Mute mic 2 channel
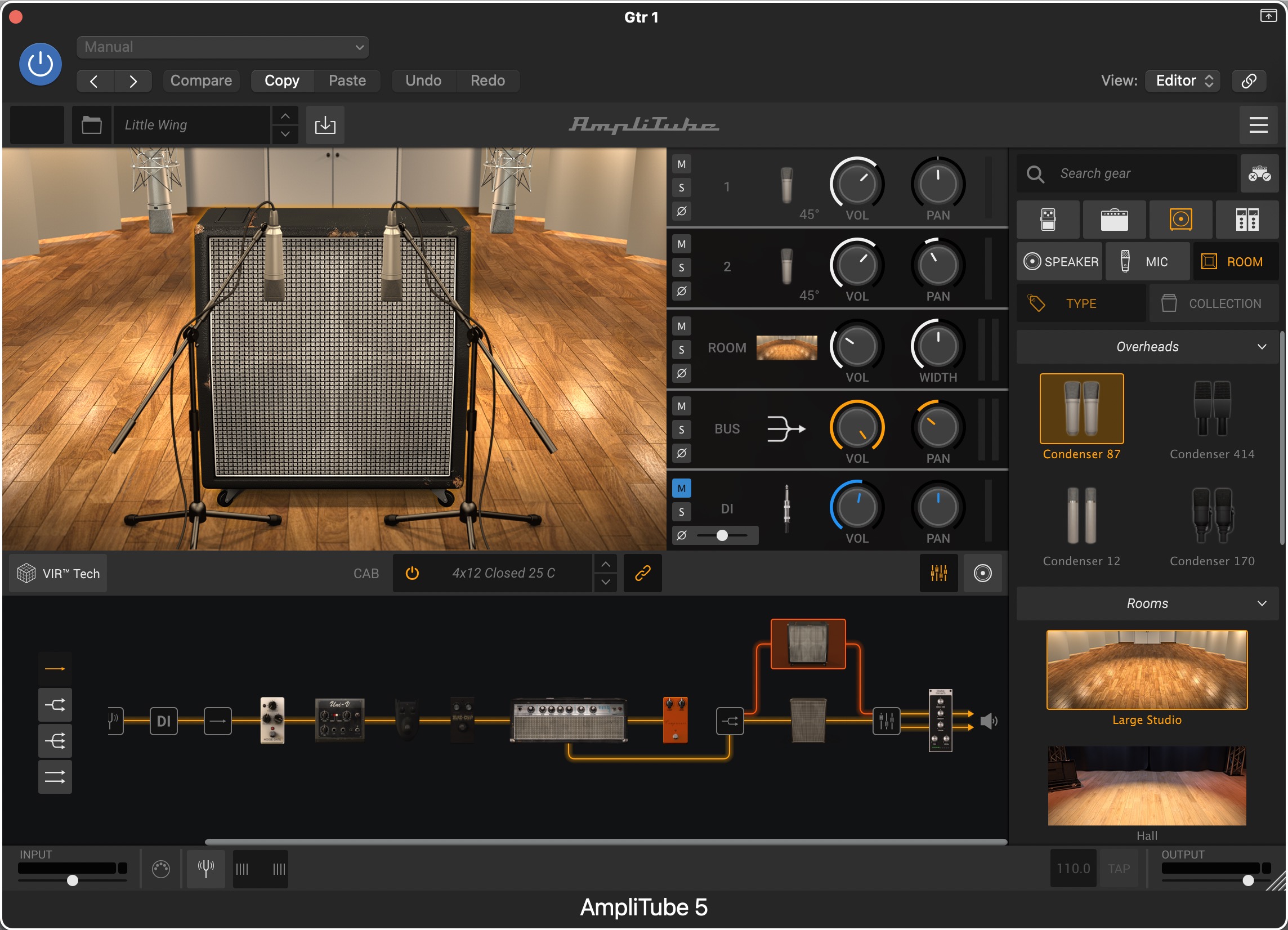Image resolution: width=1288 pixels, height=930 pixels. 682,244
